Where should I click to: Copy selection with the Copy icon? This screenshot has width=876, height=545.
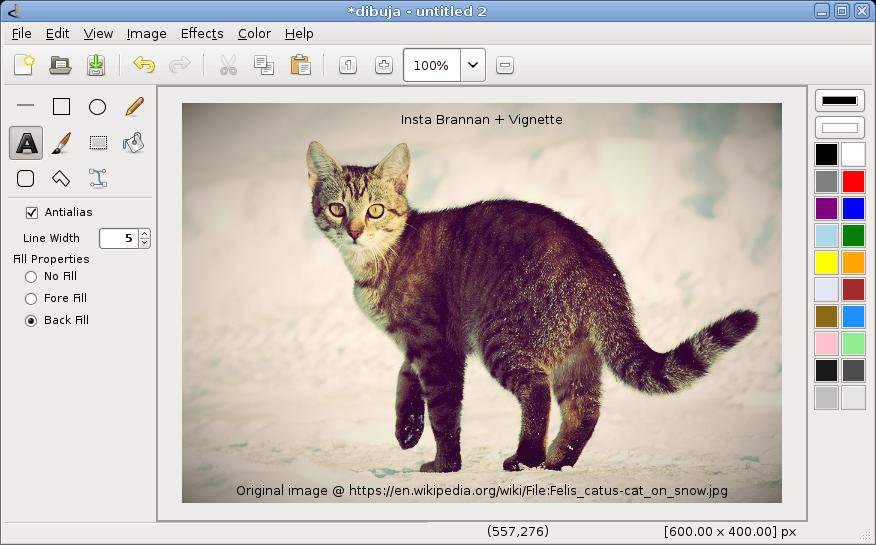click(x=264, y=65)
